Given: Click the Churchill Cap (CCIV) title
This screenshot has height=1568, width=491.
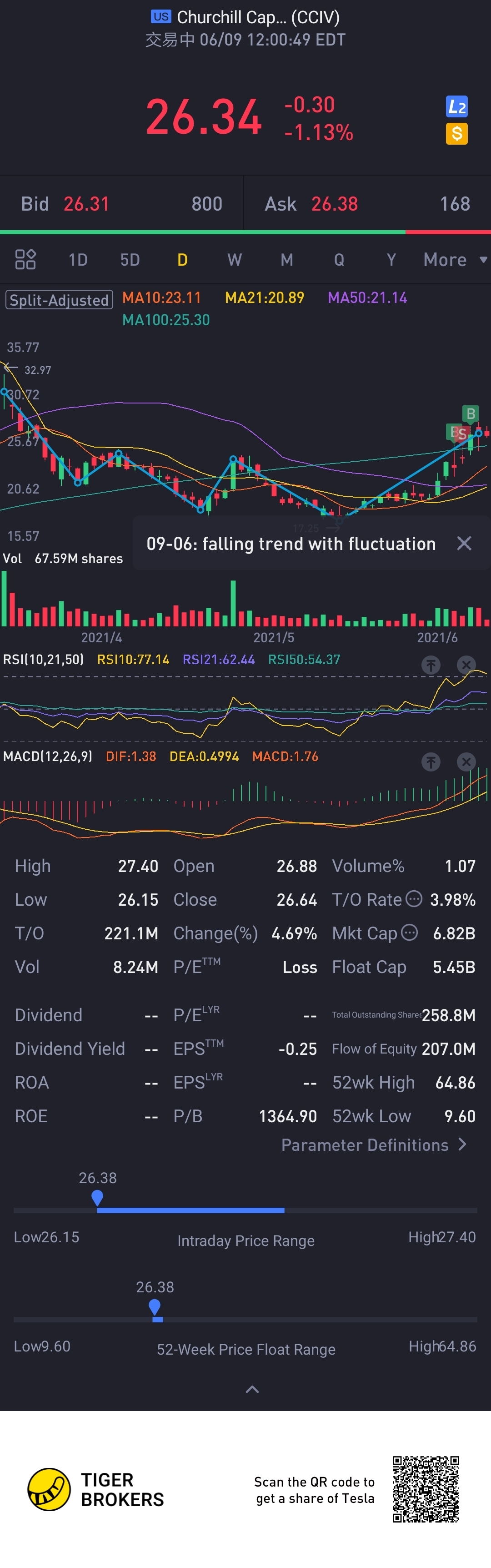Looking at the screenshot, I should [x=258, y=17].
